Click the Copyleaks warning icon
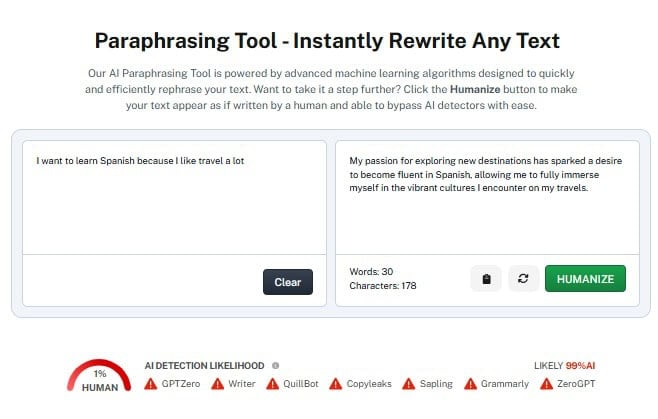 click(336, 384)
